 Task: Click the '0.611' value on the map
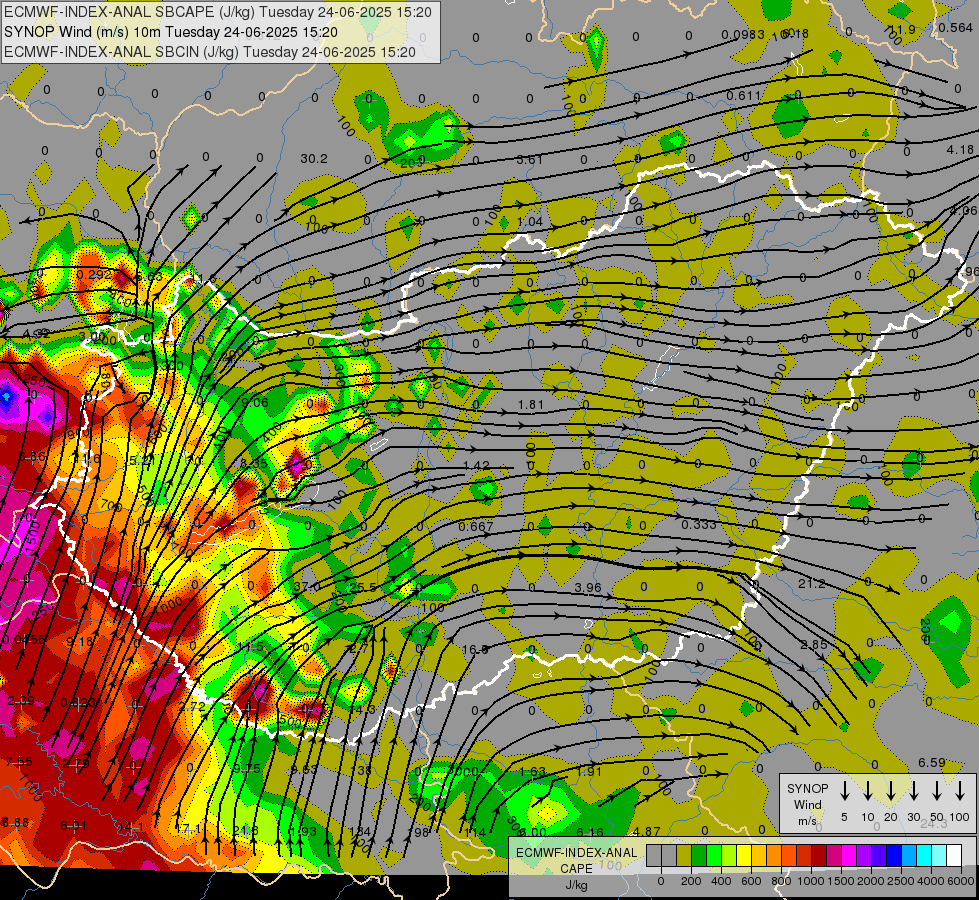coord(744,96)
